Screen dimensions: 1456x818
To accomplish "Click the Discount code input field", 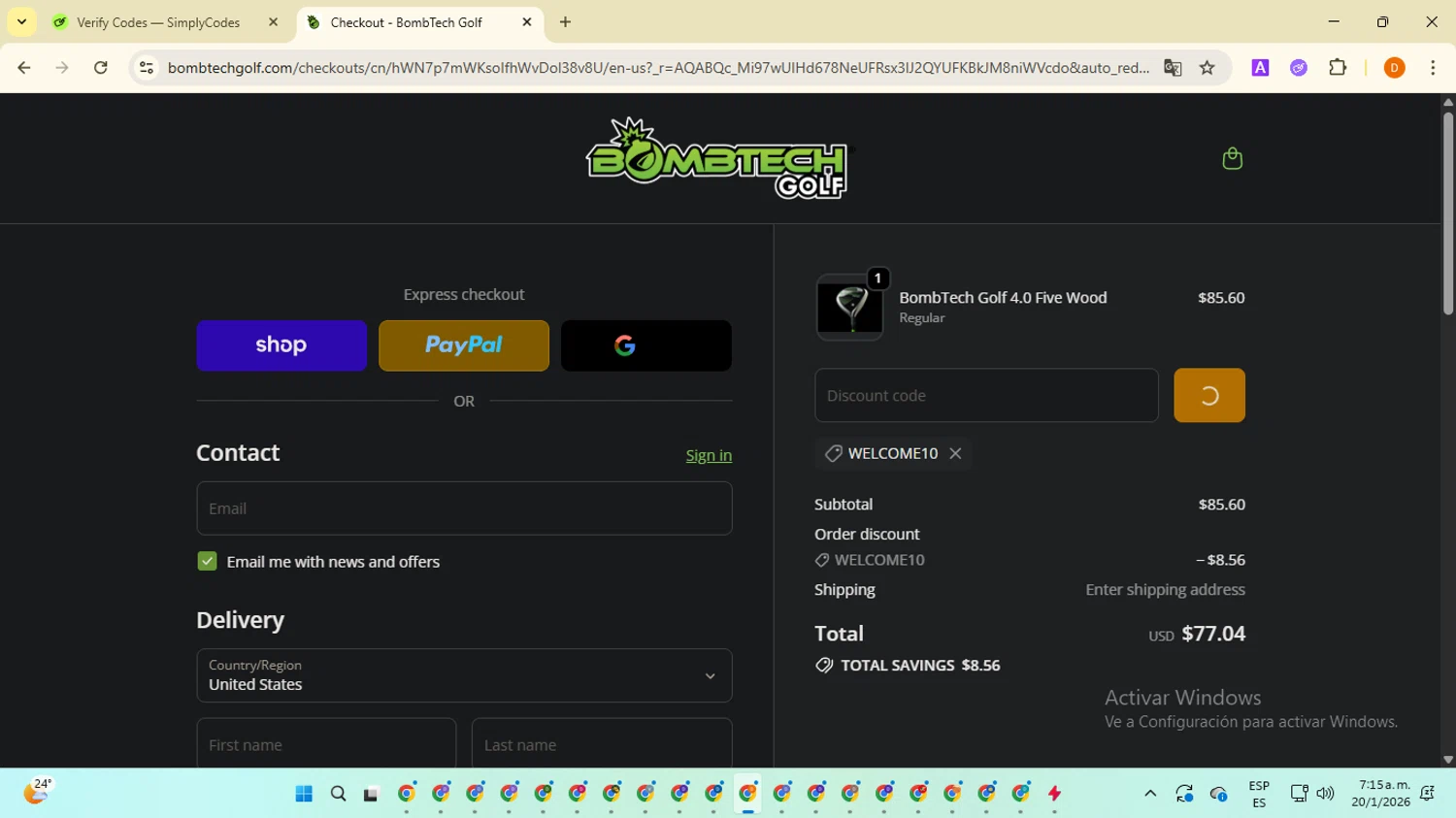I will [x=986, y=395].
